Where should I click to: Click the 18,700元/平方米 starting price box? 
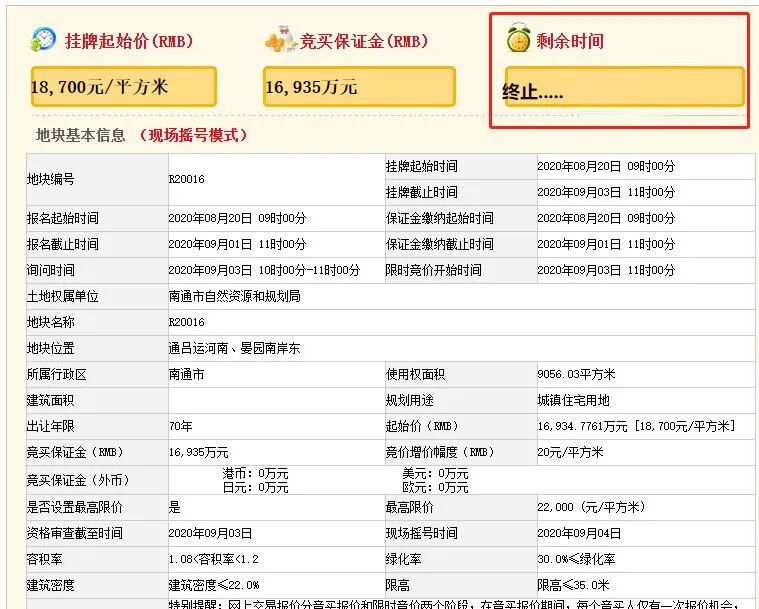[123, 87]
